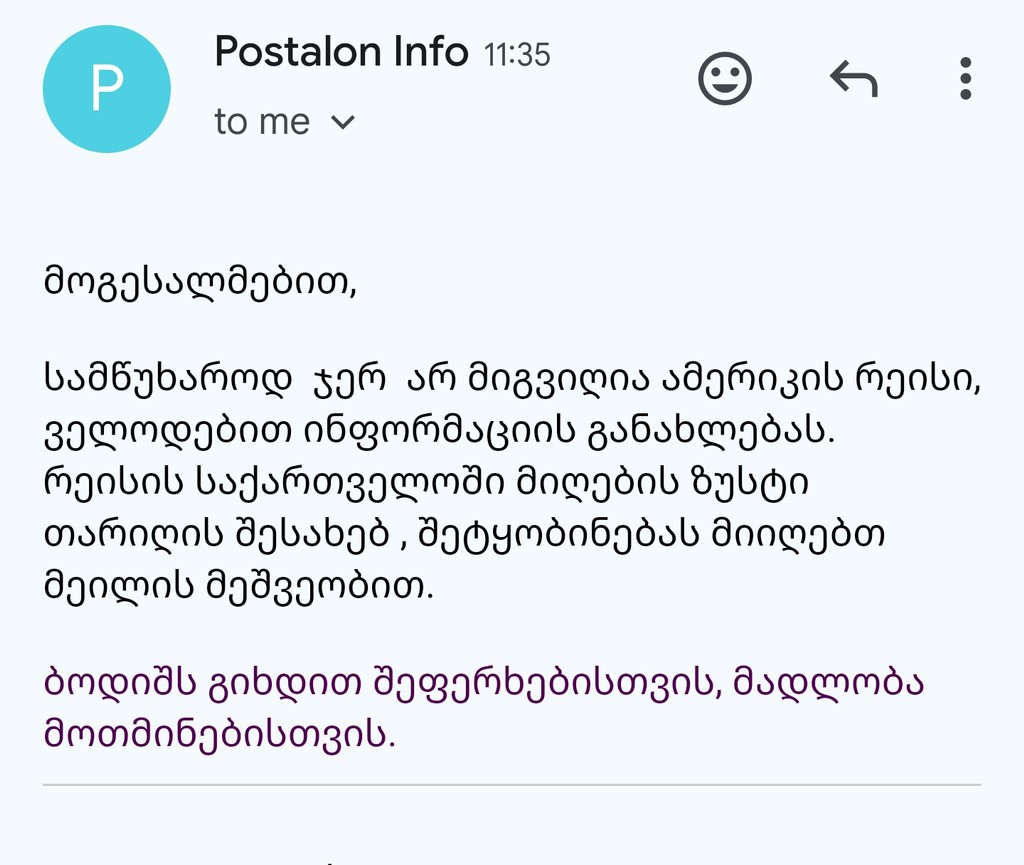1024x865 pixels.
Task: Open the Postalon Info sender name
Action: click(x=342, y=52)
